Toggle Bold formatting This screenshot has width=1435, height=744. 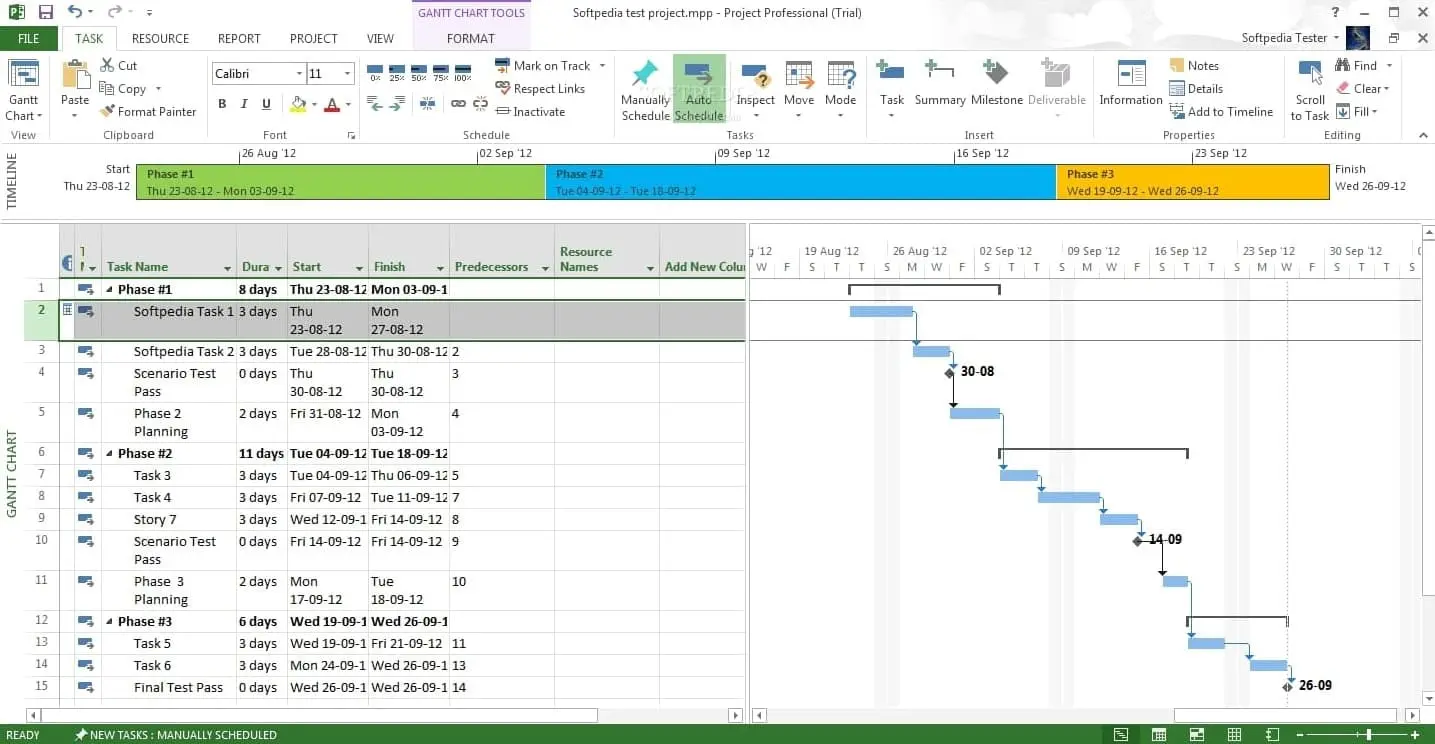point(222,104)
